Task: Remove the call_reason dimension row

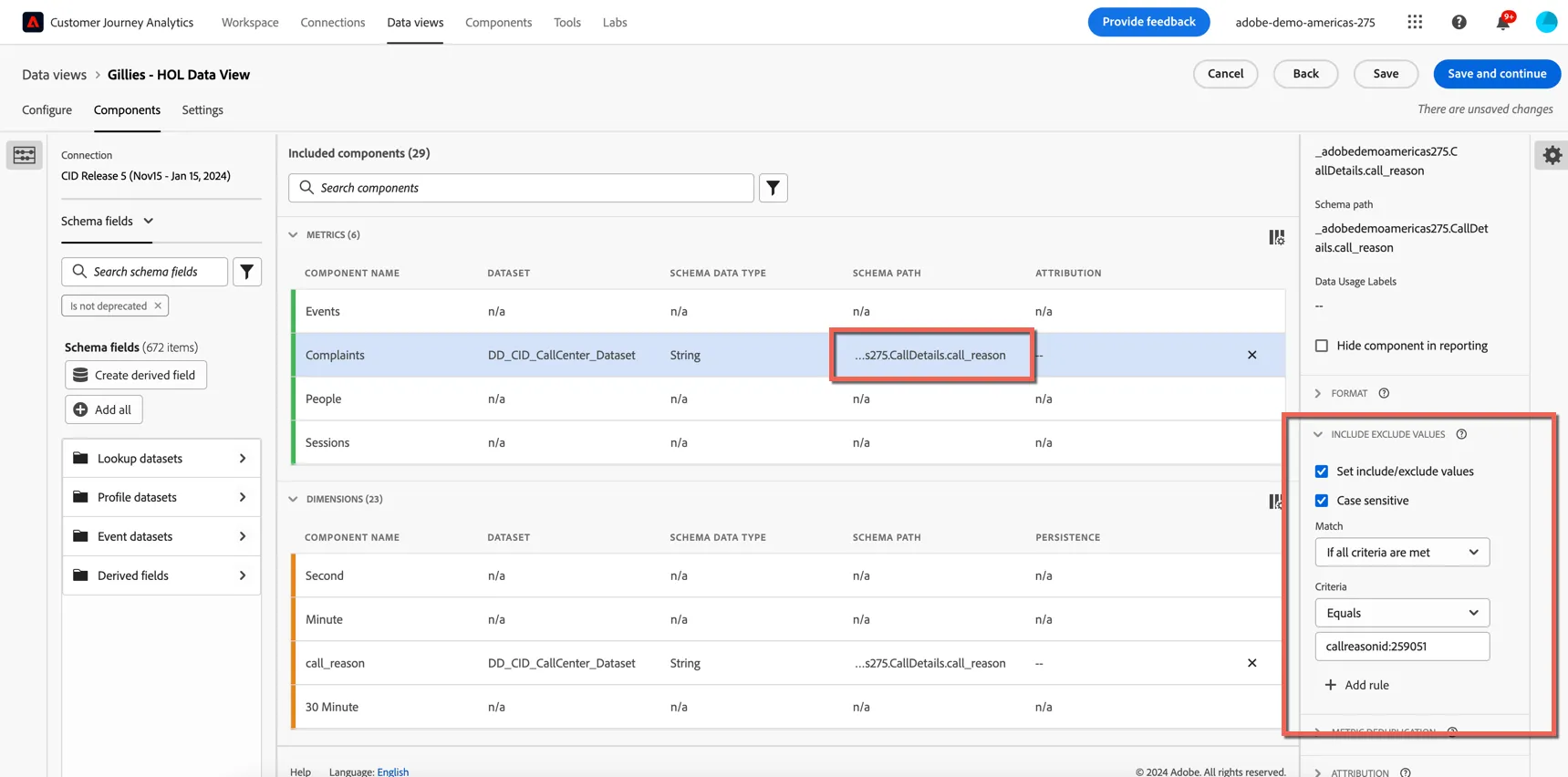Action: (1251, 663)
